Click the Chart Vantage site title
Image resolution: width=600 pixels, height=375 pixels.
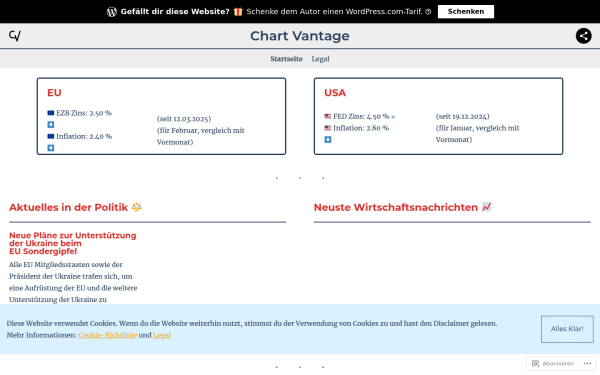tap(300, 36)
